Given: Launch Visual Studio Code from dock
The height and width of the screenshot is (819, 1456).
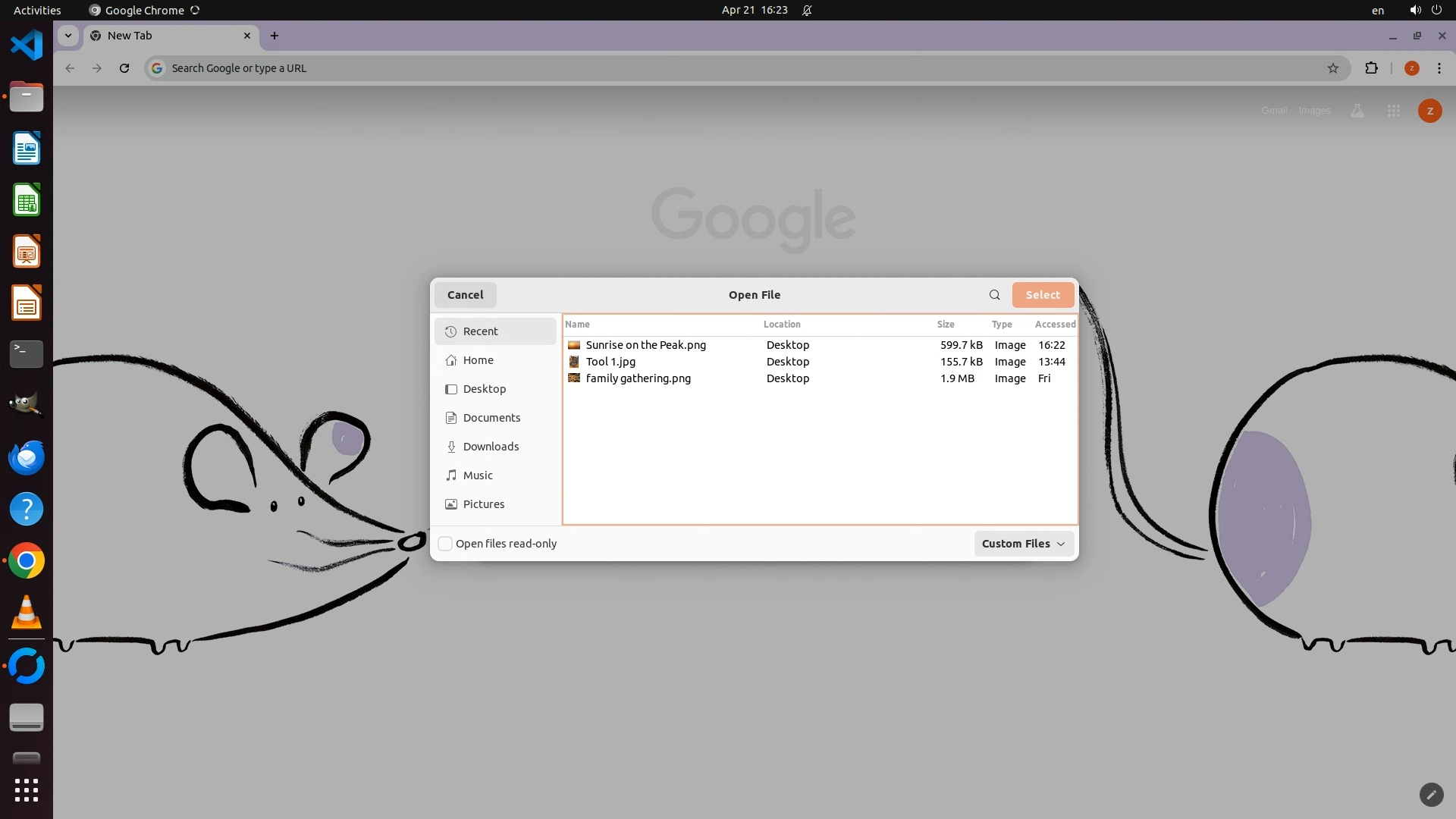Looking at the screenshot, I should [x=27, y=45].
